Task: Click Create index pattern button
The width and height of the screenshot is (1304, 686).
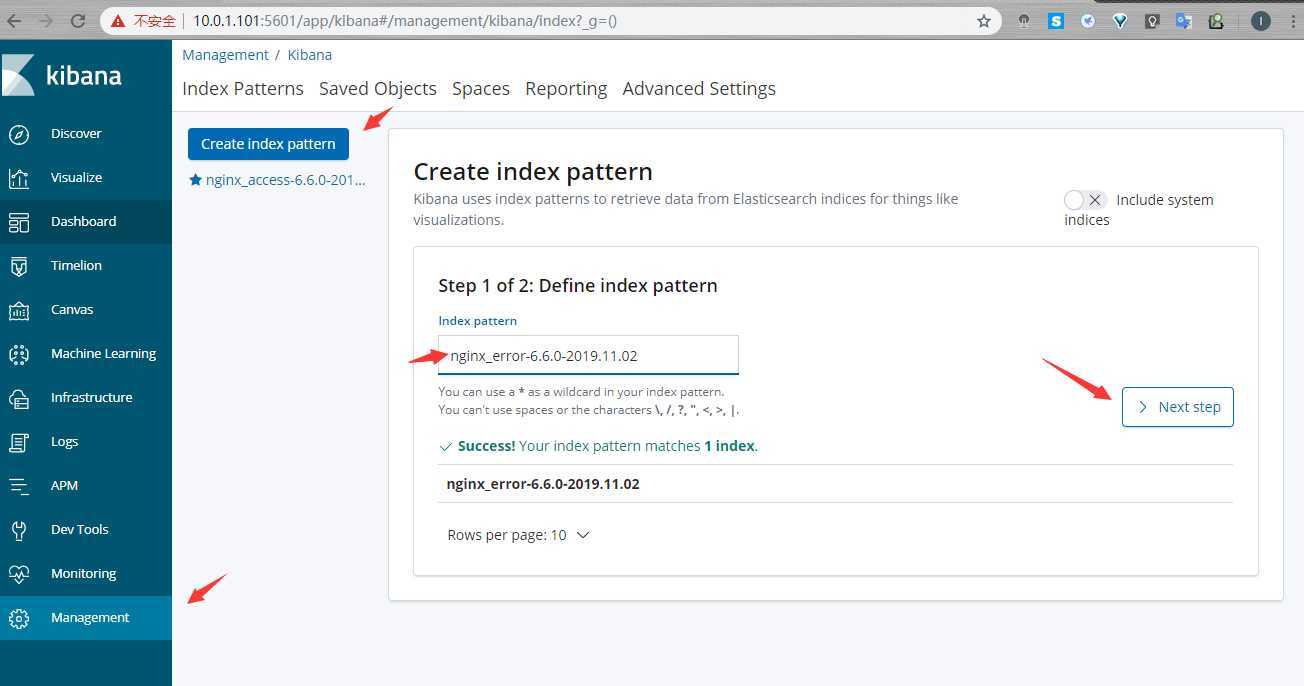Action: tap(268, 144)
